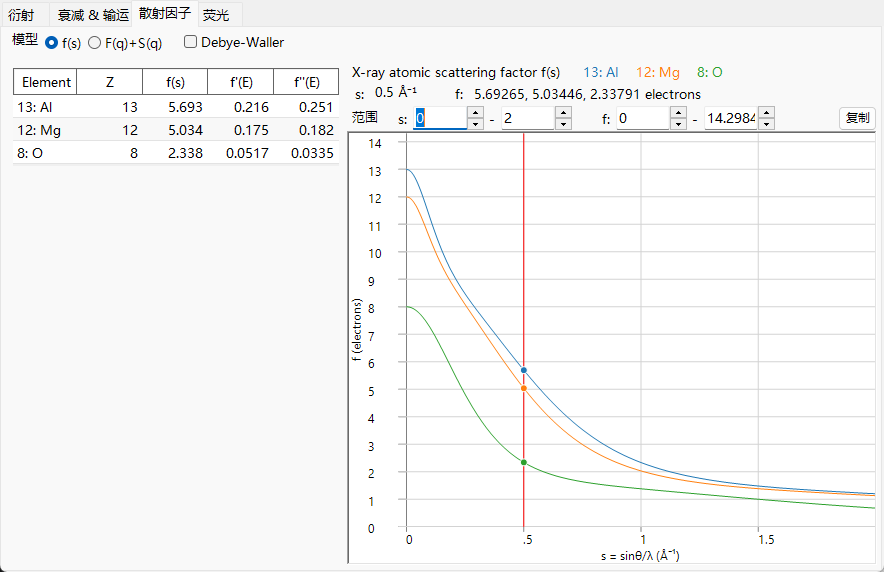884x572 pixels.
Task: Increase the s minimum value with up arrow
Action: click(x=476, y=112)
